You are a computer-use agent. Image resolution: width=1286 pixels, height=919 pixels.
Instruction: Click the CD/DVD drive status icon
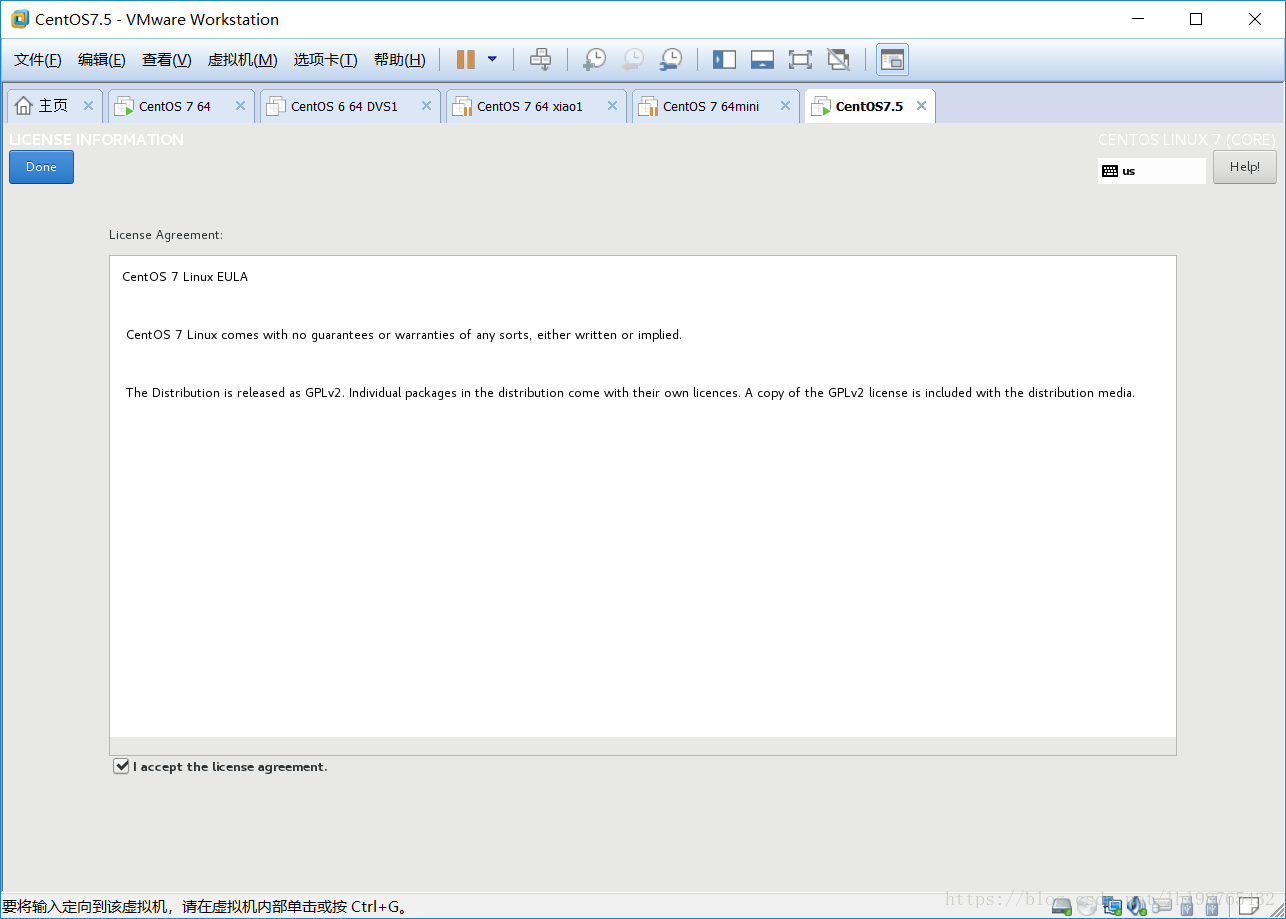(x=1087, y=906)
